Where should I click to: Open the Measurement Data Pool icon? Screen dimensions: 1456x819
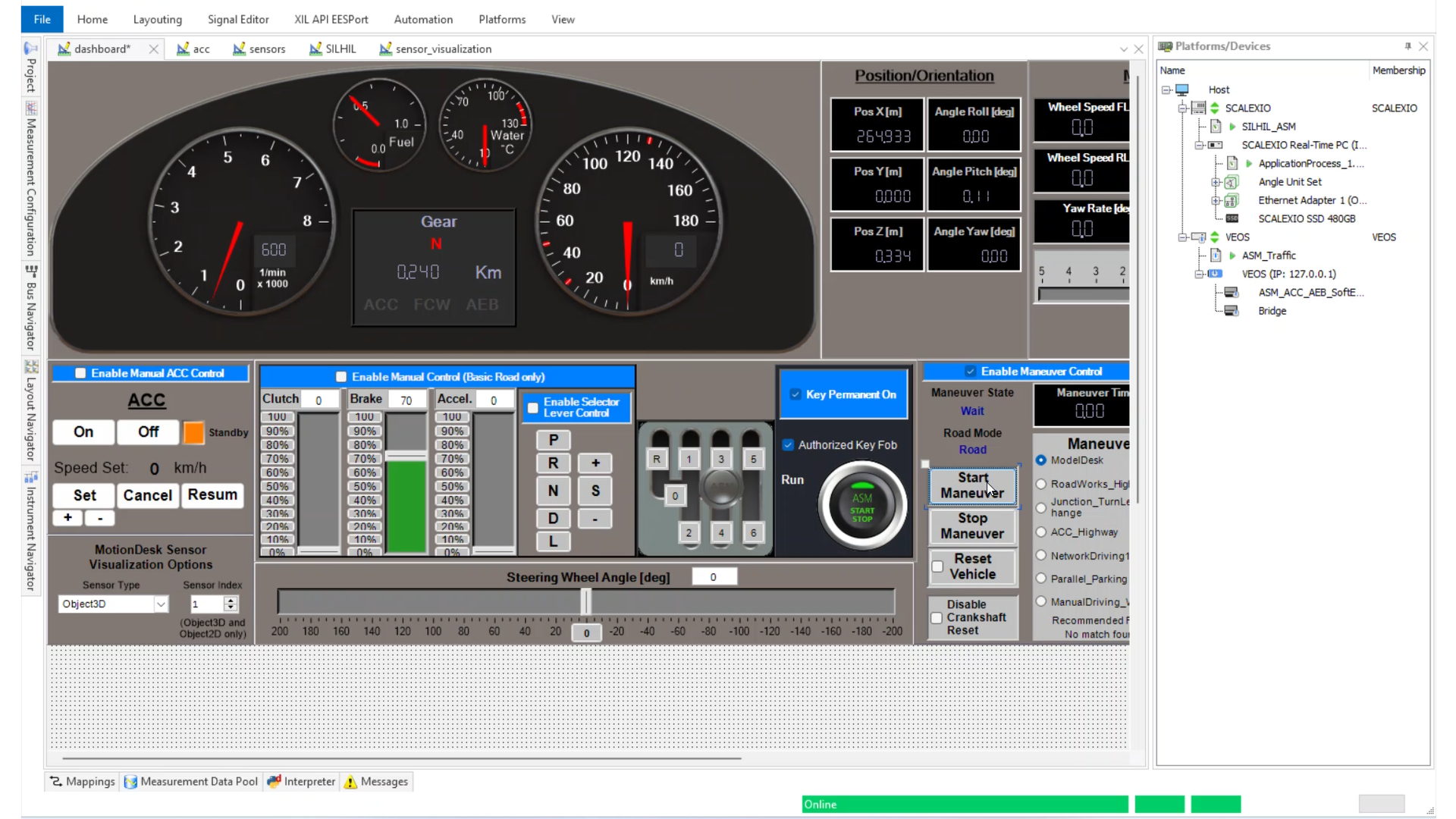pos(130,782)
